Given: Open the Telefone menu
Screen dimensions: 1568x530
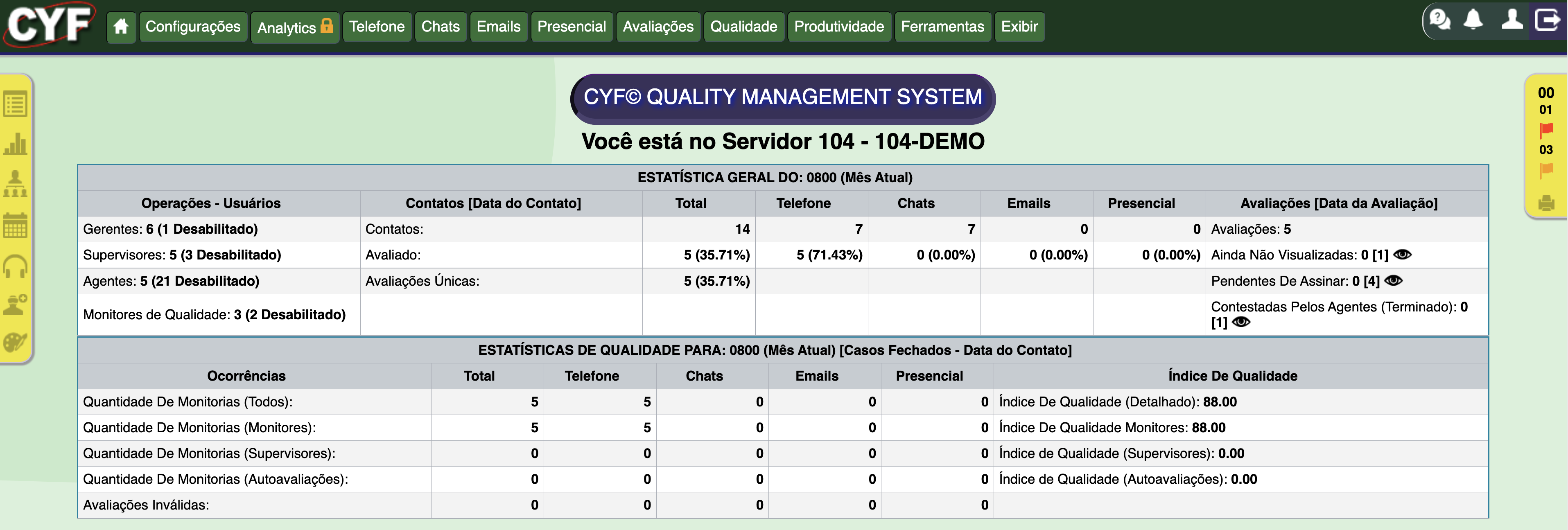Looking at the screenshot, I should [377, 27].
